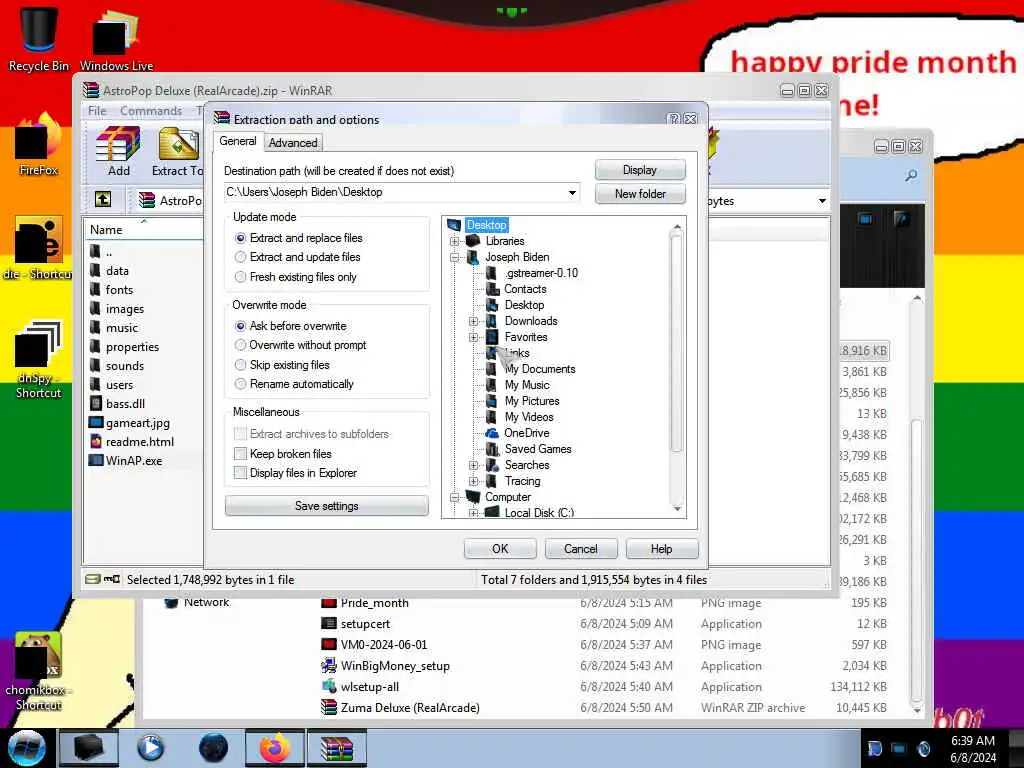This screenshot has width=1024, height=768.
Task: Collapse the Joseph Biden tree node
Action: coord(455,257)
